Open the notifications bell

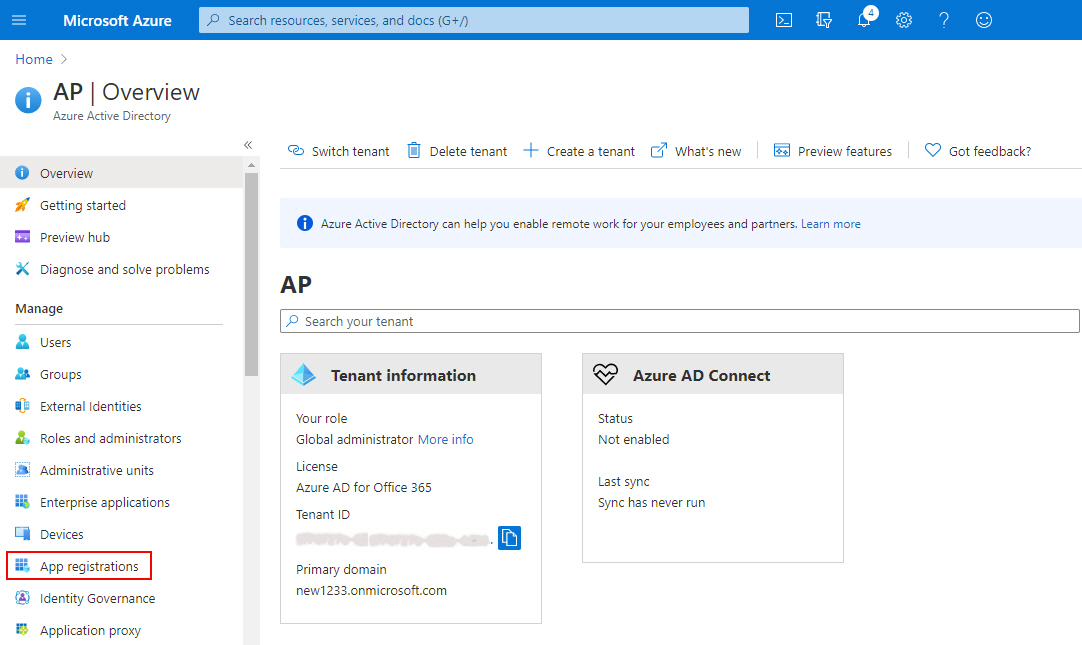(x=864, y=20)
